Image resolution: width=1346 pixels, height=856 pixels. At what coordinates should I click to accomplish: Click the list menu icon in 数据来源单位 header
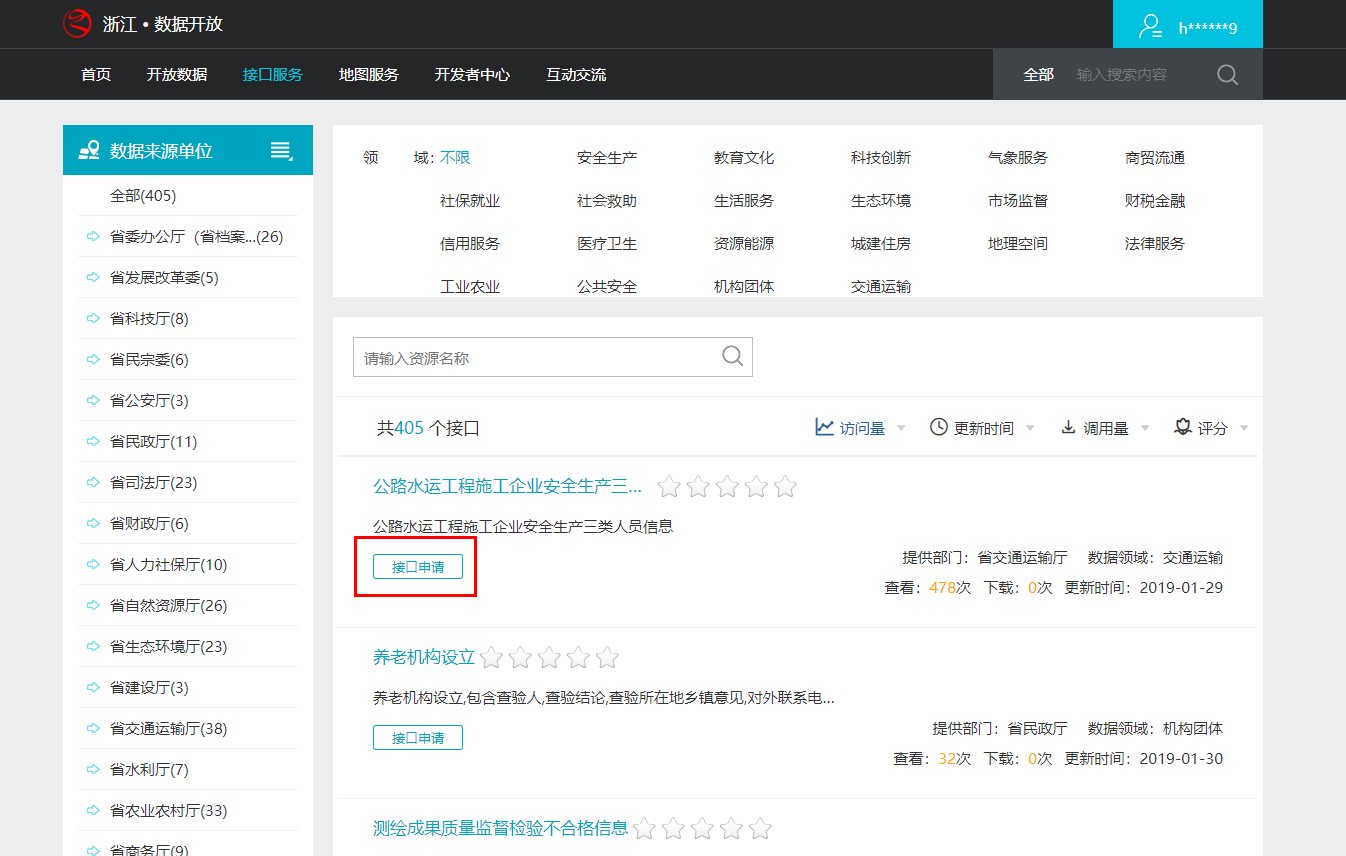pyautogui.click(x=281, y=151)
